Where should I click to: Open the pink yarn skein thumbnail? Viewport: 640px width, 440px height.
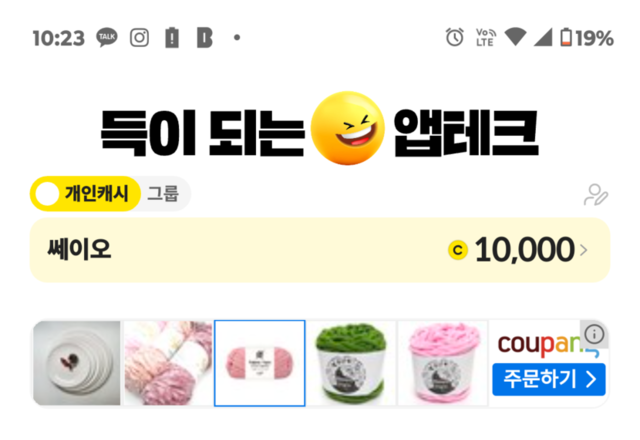(260, 363)
